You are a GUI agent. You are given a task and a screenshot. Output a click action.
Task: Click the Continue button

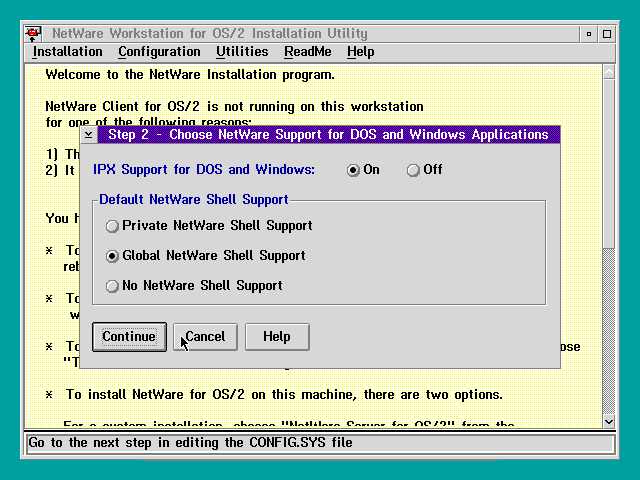pyautogui.click(x=129, y=337)
